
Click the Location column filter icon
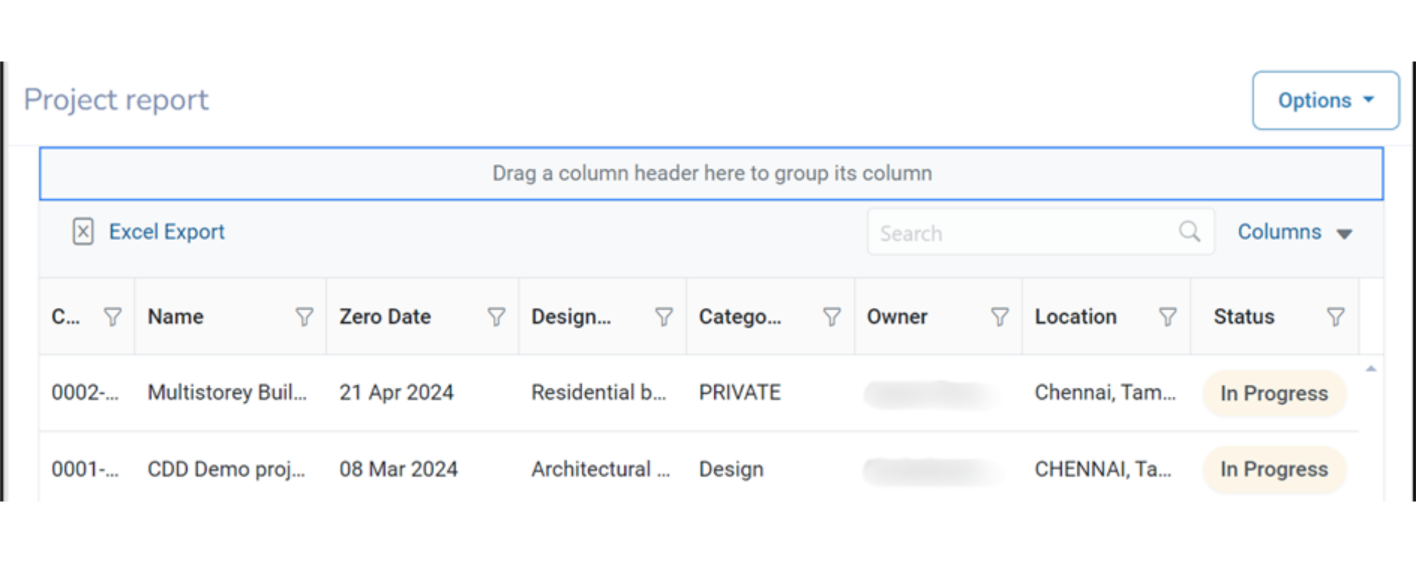[1167, 317]
